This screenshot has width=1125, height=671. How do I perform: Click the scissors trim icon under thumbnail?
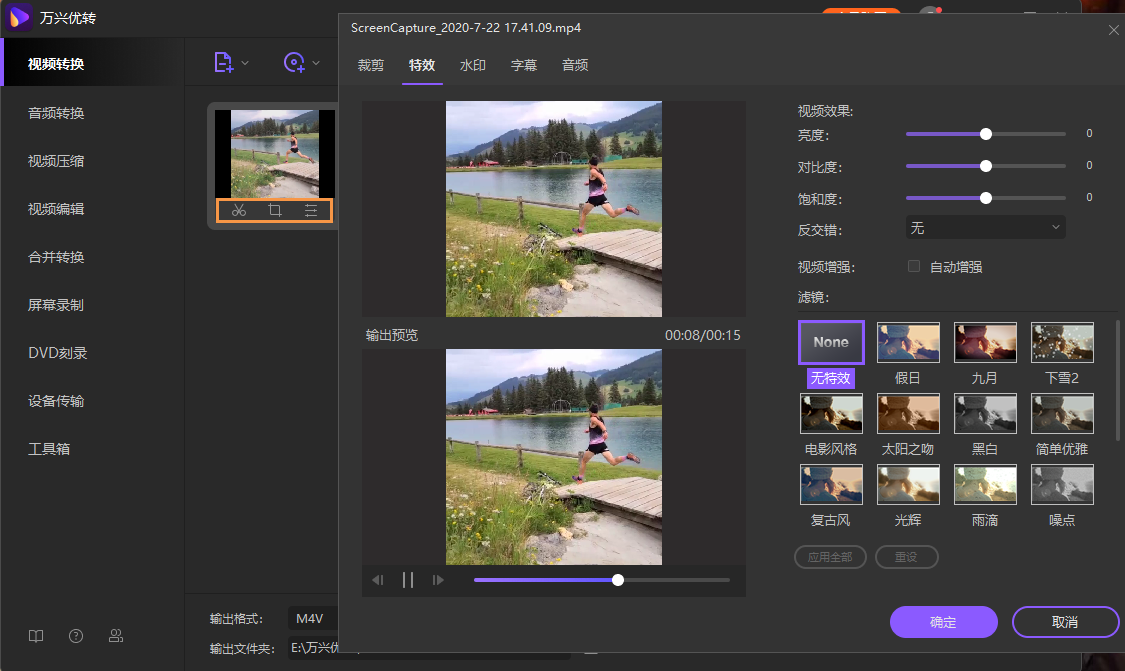pyautogui.click(x=238, y=210)
